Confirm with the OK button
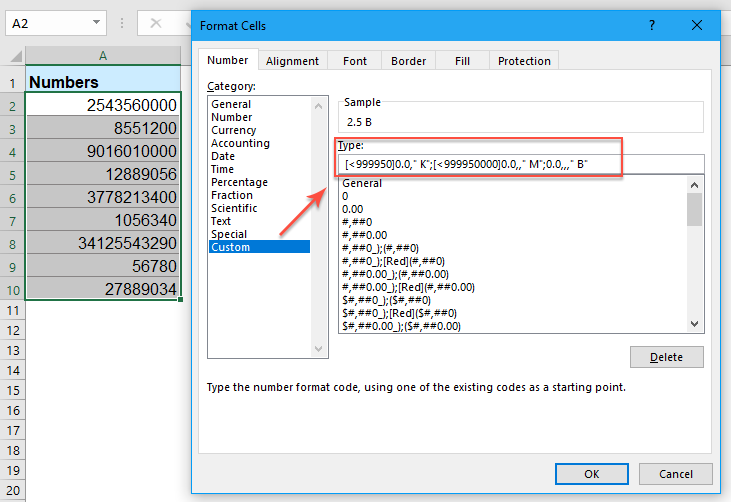Viewport: 731px width, 502px height. pos(592,474)
